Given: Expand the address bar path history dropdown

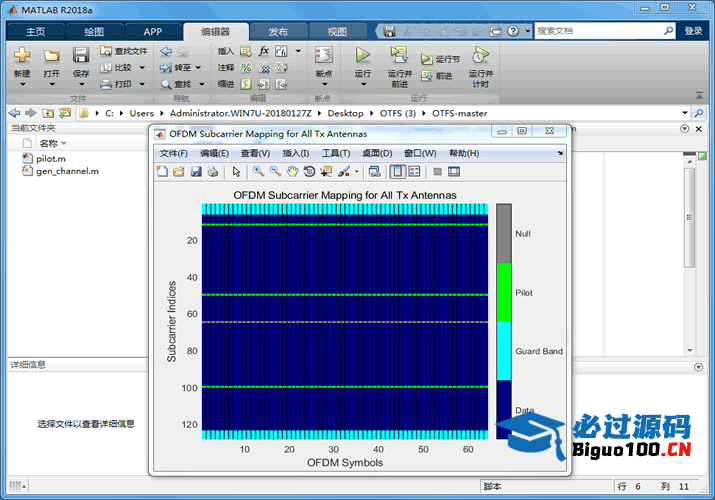Looking at the screenshot, I should (x=684, y=113).
